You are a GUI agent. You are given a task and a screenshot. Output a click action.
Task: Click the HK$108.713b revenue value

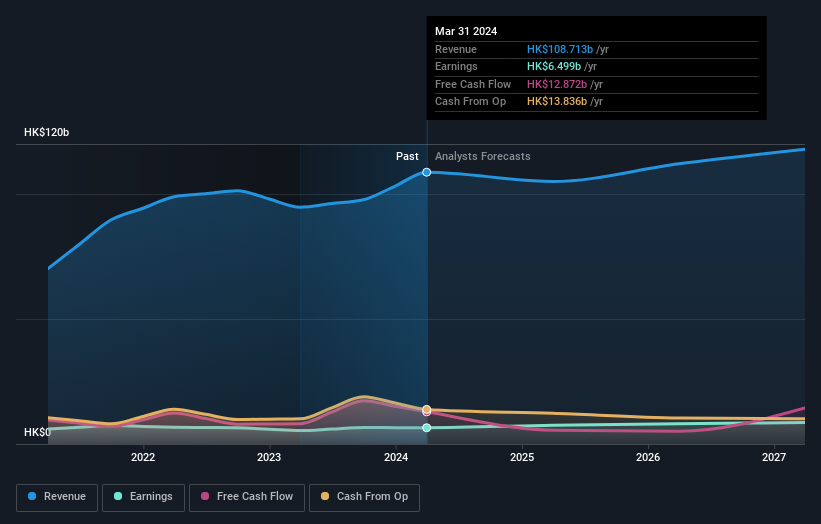point(560,49)
